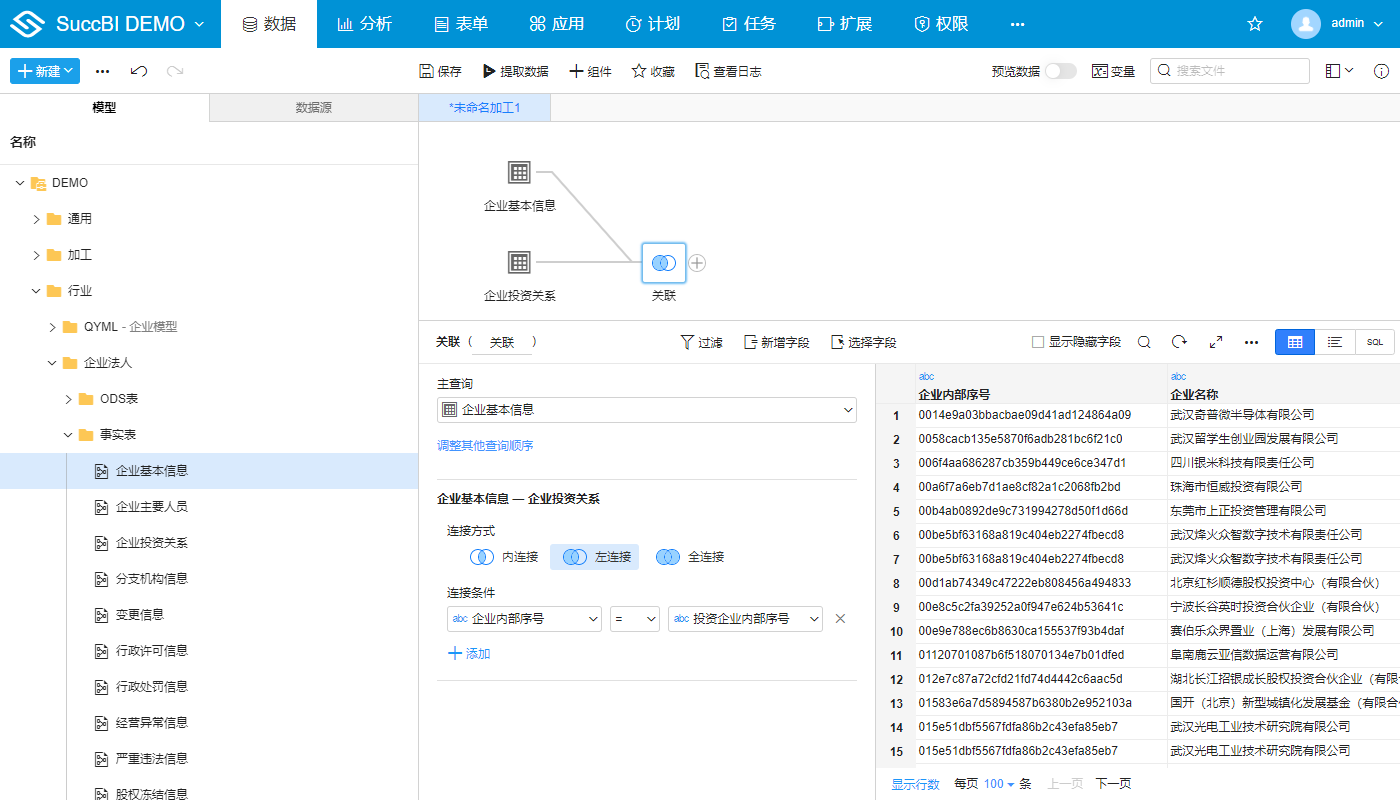The image size is (1400, 800).
Task: Switch to SQL view
Action: (x=1375, y=342)
